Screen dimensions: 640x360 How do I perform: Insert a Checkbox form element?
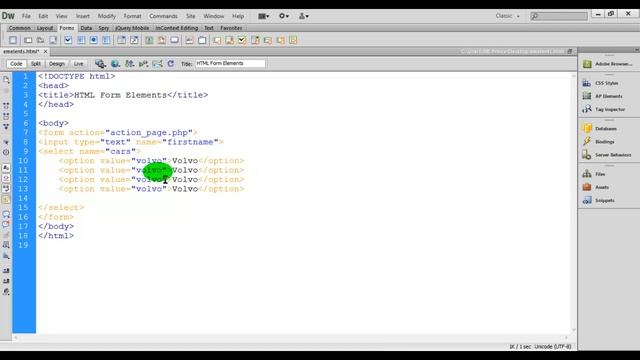point(68,40)
